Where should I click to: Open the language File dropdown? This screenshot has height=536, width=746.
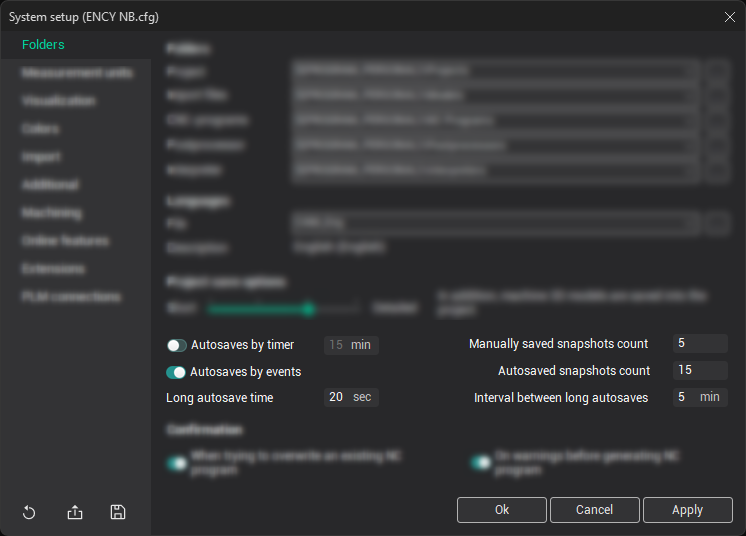(x=692, y=222)
